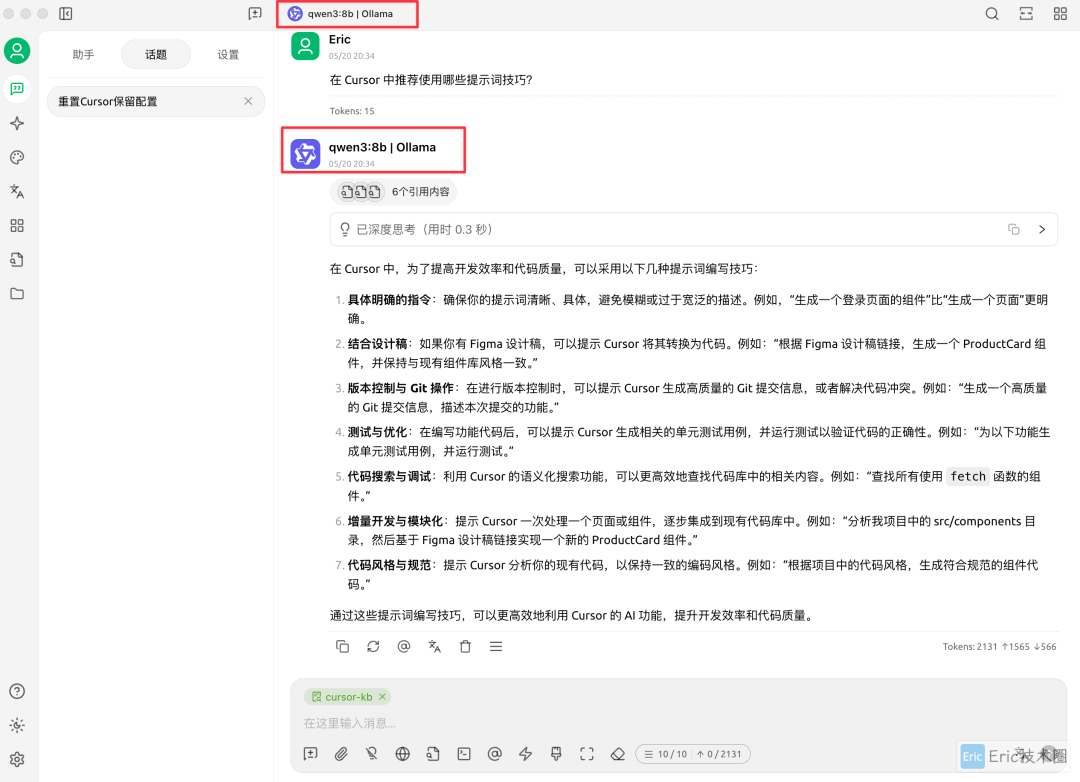Viewport: 1080px width, 782px height.
Task: Open the help docs question-mark icon
Action: pos(17,691)
